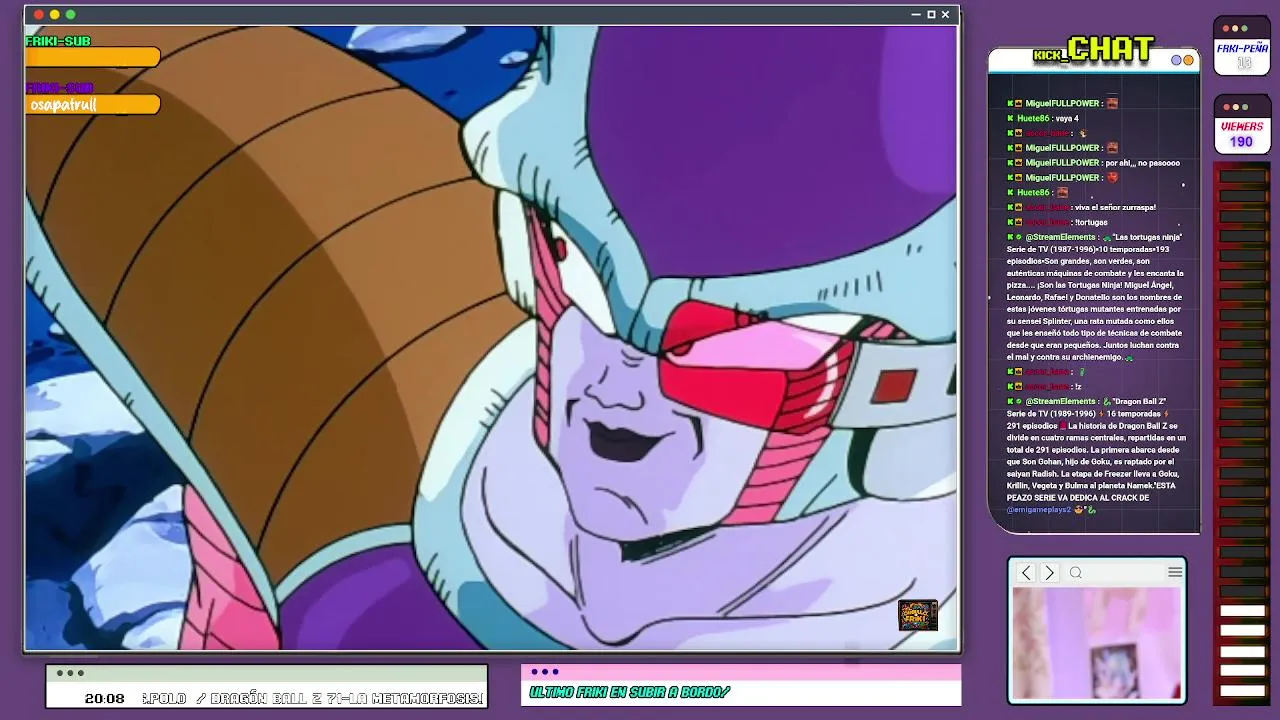1280x720 pixels.
Task: Click the scrolling Dragon Ball Z episode title
Action: tap(314, 698)
